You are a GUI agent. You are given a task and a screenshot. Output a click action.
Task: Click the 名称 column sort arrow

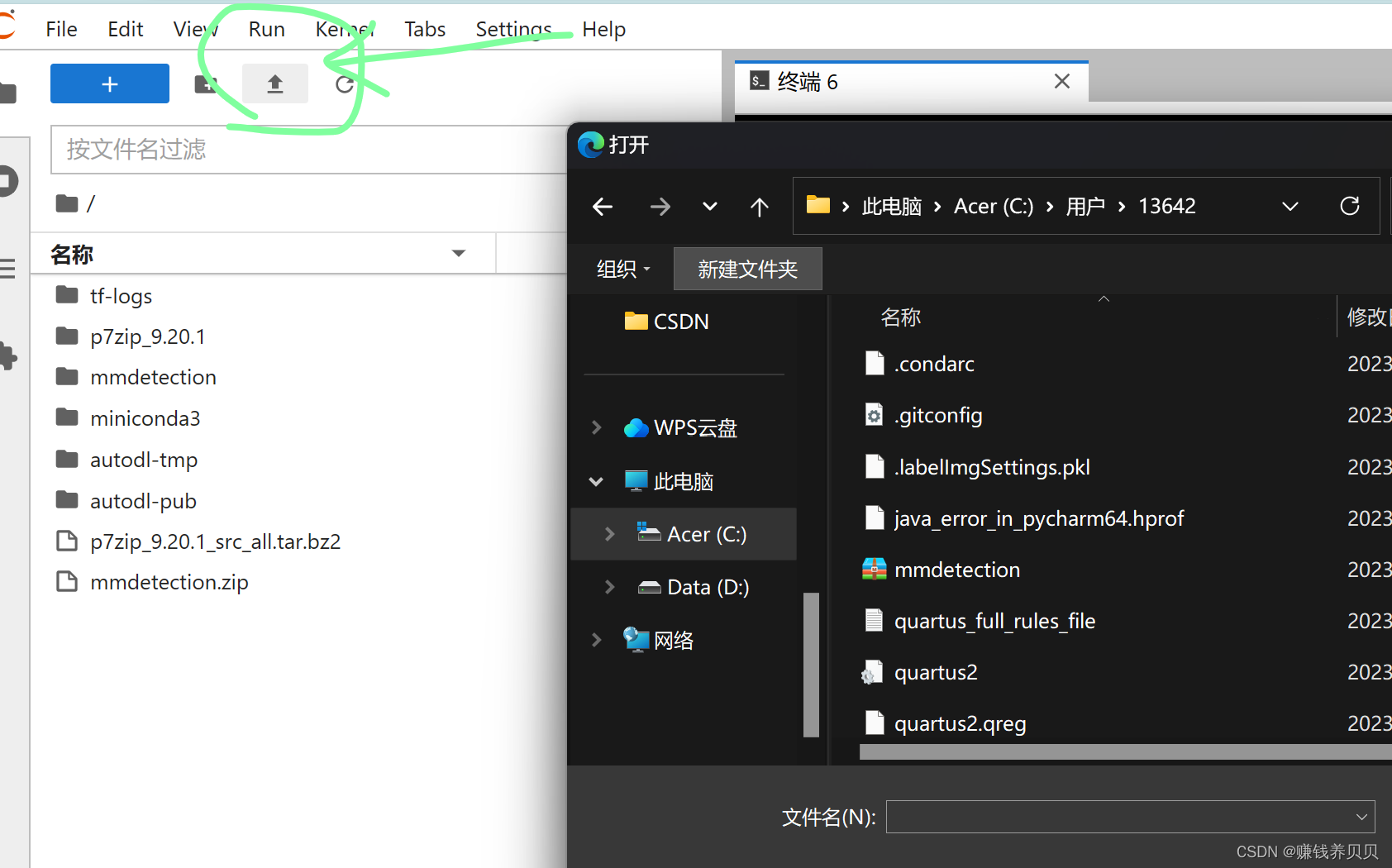coord(459,254)
